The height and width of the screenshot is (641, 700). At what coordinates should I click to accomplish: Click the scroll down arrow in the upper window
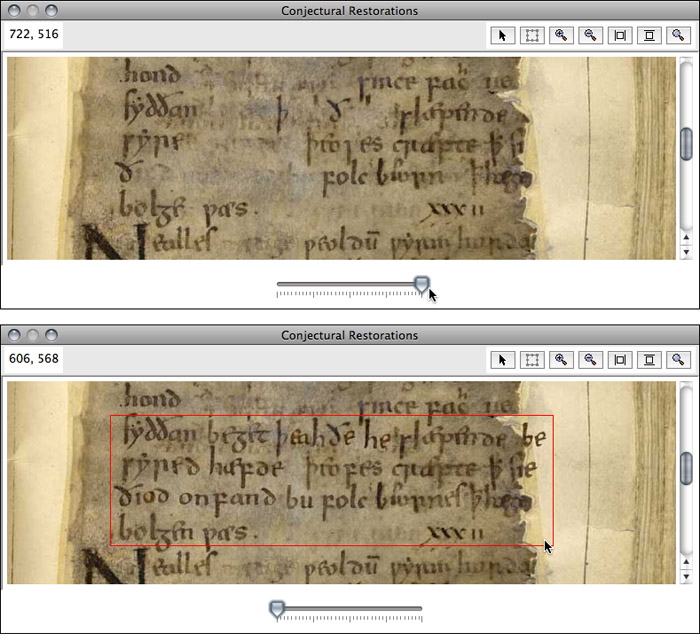click(x=687, y=252)
